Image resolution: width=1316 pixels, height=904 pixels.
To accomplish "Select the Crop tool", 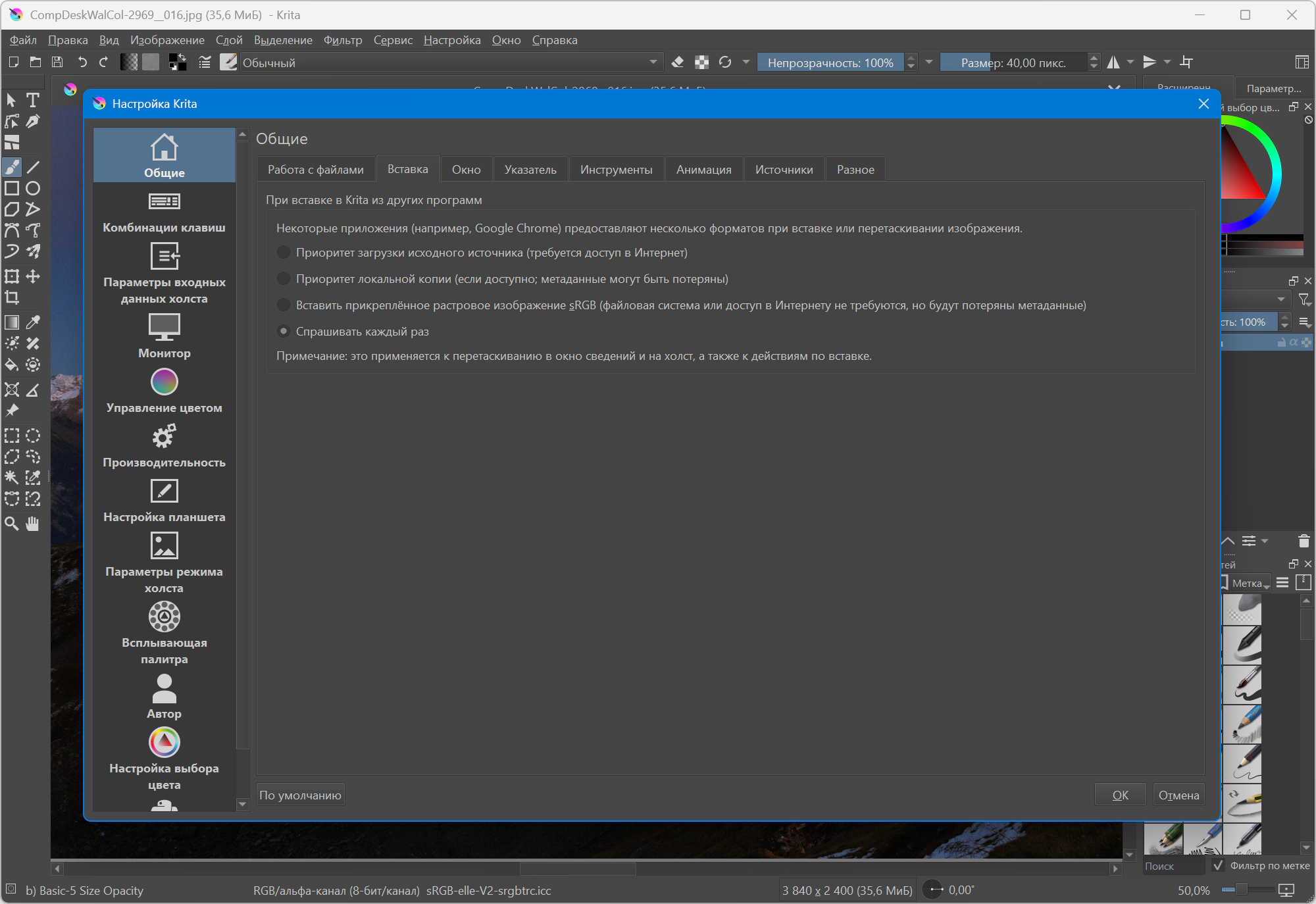I will coord(12,297).
